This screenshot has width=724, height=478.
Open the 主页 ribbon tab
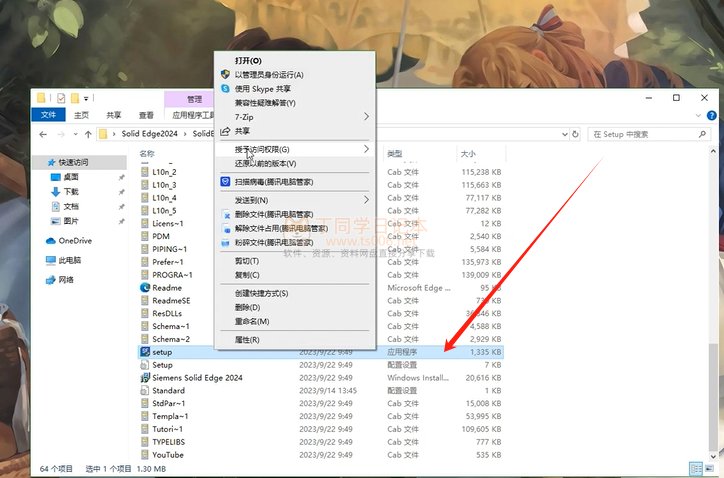pyautogui.click(x=81, y=115)
